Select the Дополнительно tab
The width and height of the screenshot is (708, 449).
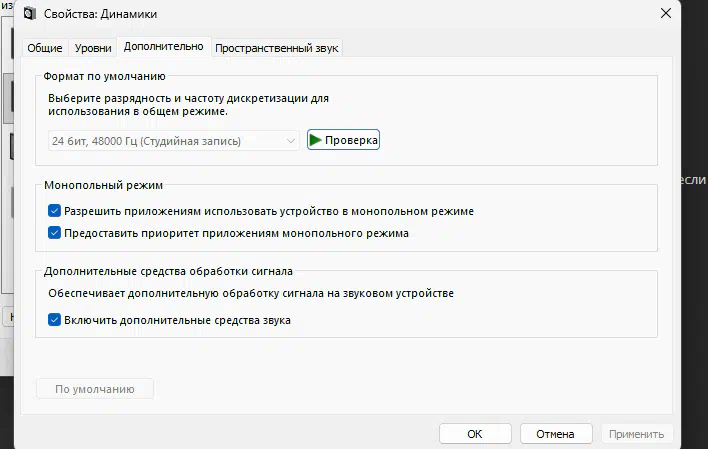coord(162,47)
